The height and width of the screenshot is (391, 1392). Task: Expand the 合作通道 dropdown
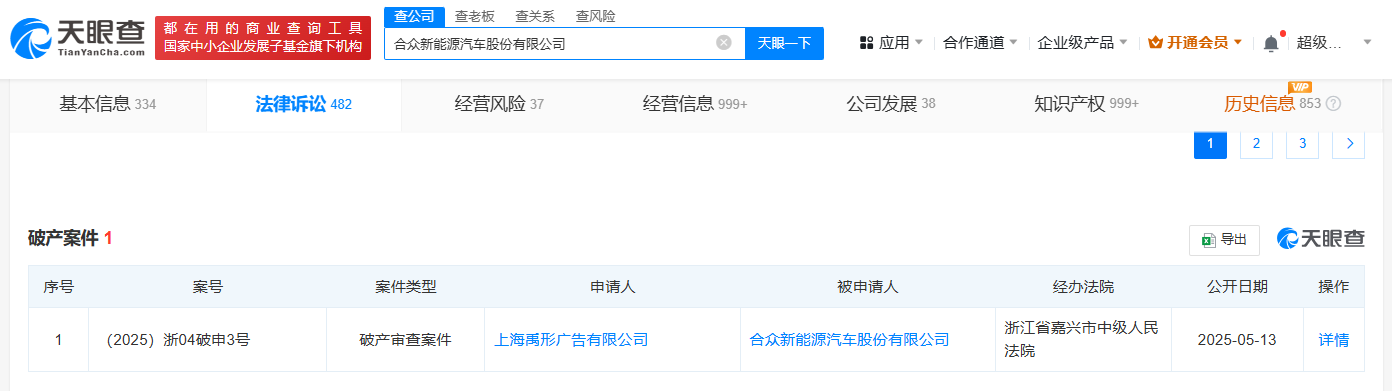coord(981,43)
